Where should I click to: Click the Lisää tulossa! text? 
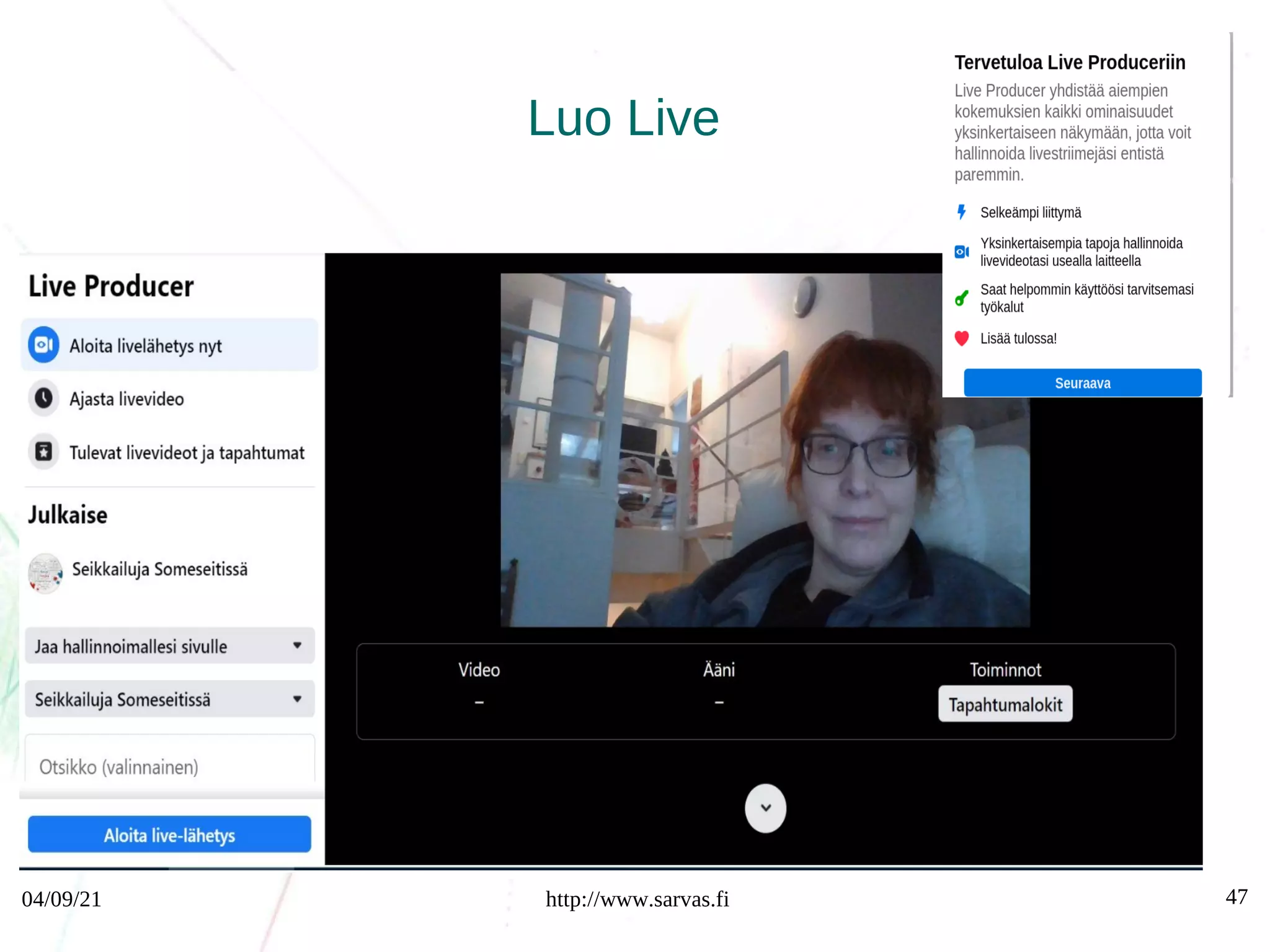[x=1018, y=338]
